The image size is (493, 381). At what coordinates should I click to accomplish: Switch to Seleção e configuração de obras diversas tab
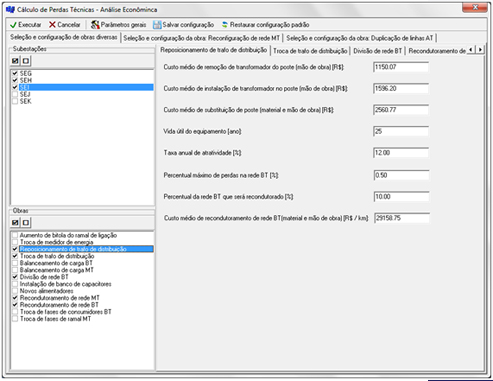[x=64, y=37]
